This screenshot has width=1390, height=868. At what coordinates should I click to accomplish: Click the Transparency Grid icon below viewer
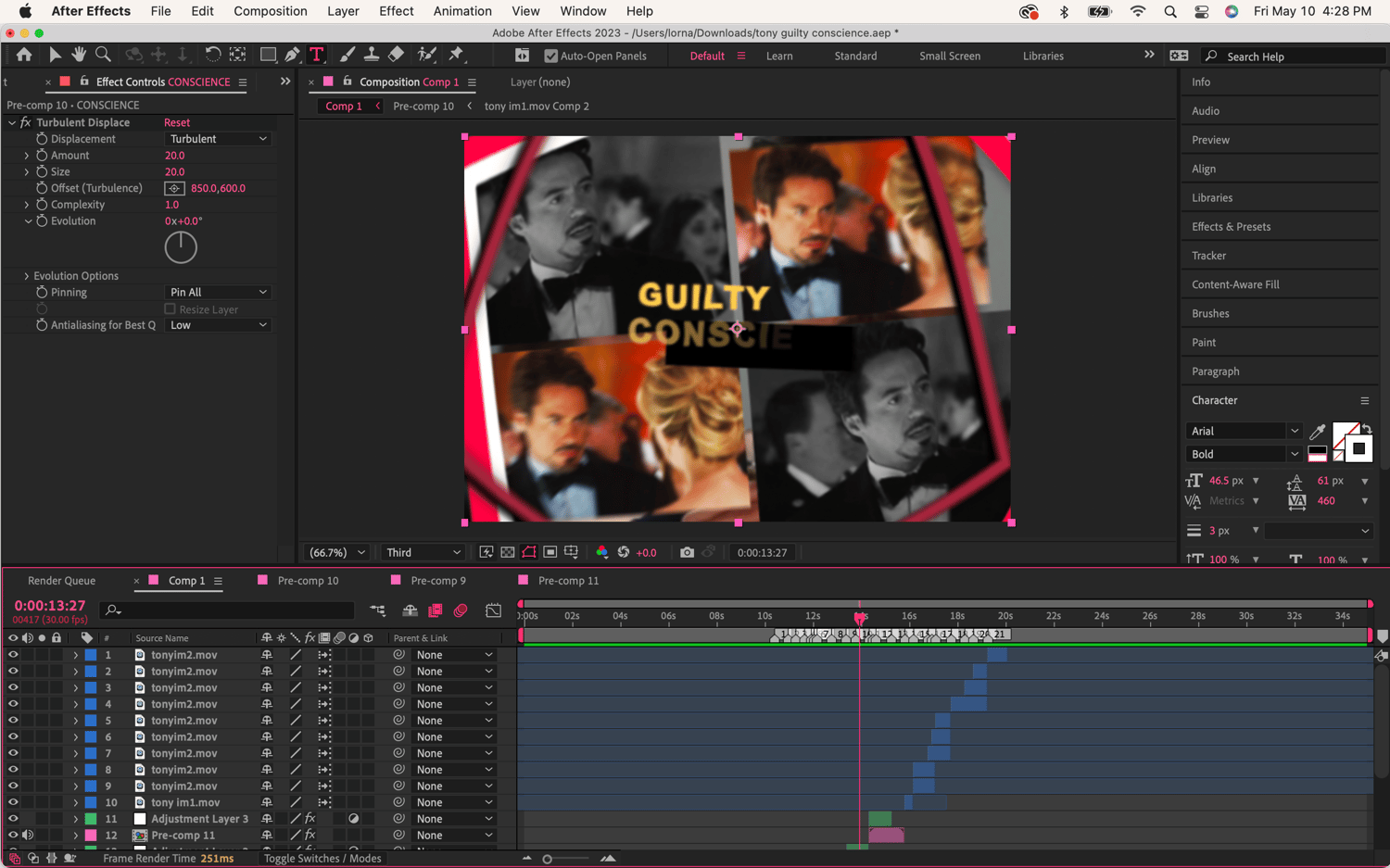click(x=508, y=552)
